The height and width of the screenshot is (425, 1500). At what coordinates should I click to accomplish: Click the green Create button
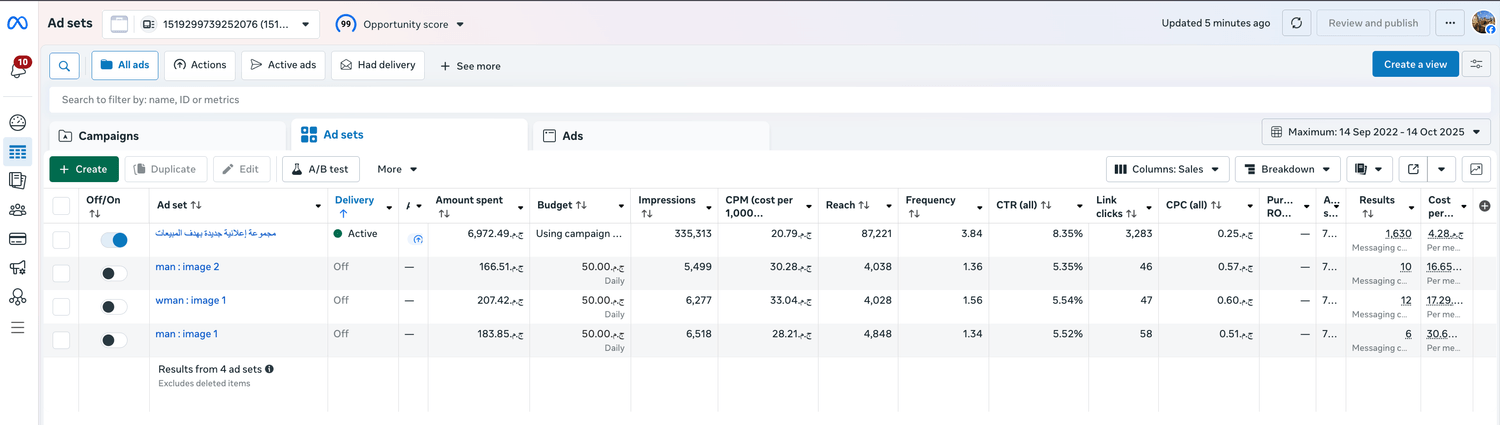[x=84, y=169]
